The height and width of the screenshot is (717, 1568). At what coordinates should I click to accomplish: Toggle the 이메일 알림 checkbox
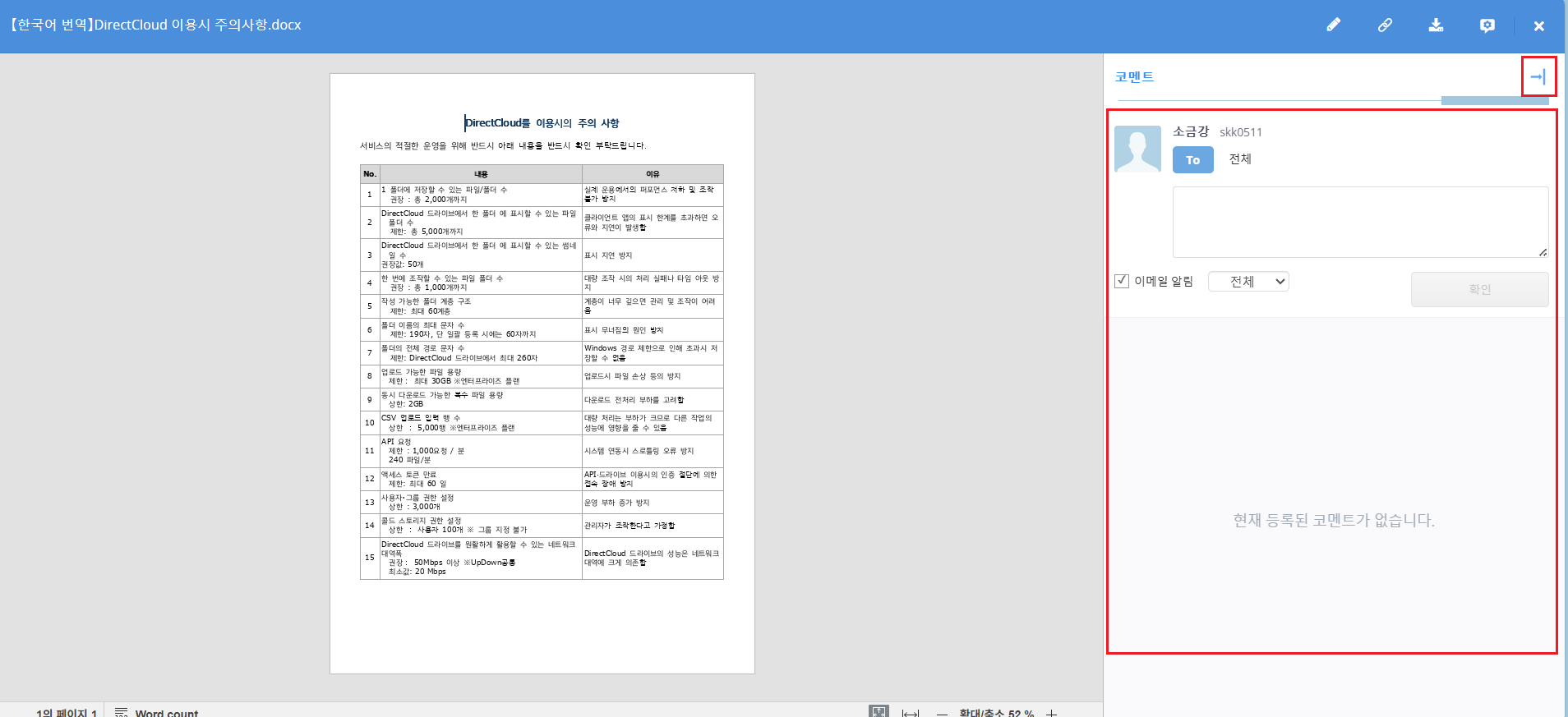tap(1122, 281)
